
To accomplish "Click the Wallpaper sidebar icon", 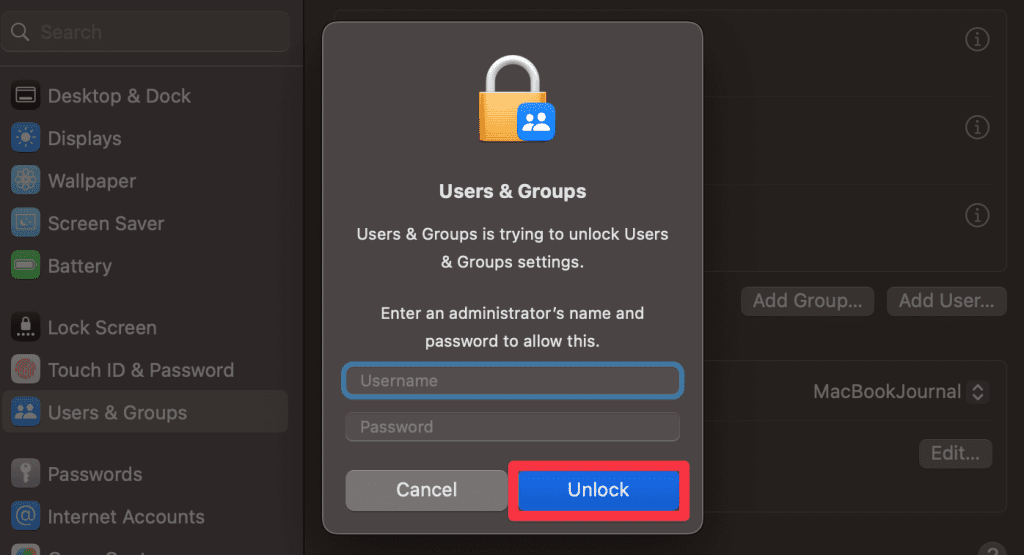I will click(x=25, y=181).
